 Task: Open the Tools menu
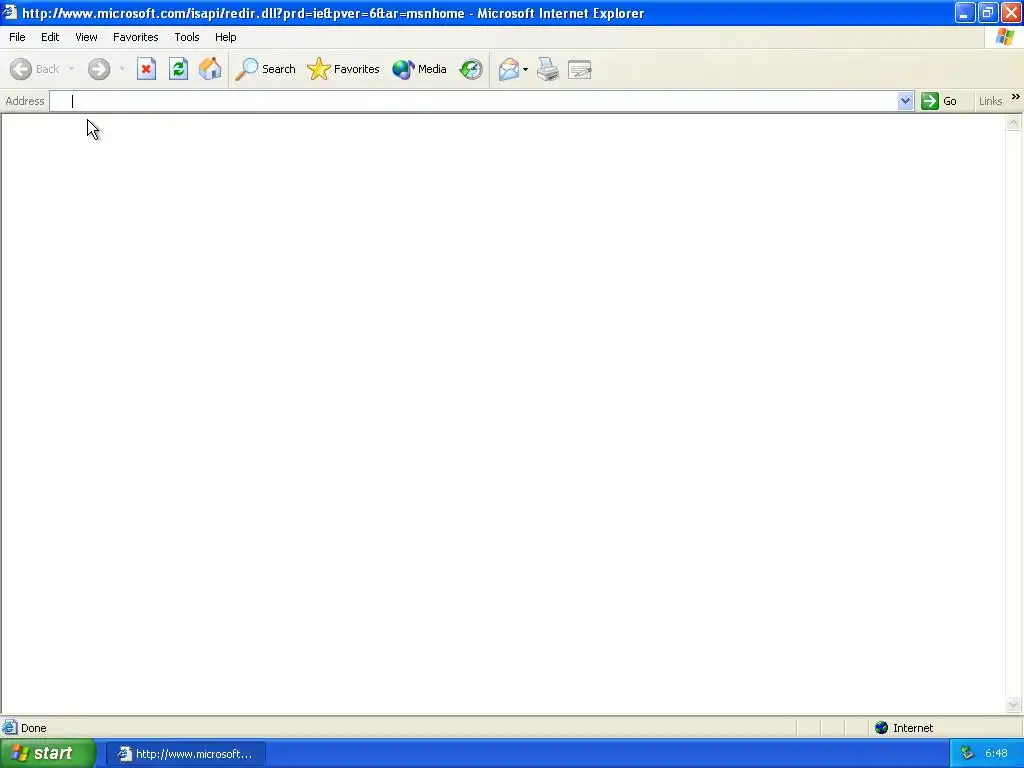187,37
